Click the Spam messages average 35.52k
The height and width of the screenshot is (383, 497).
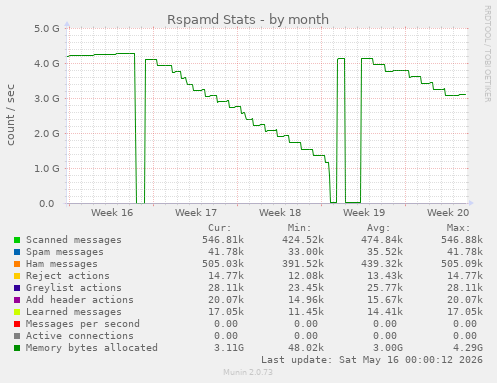pos(385,252)
